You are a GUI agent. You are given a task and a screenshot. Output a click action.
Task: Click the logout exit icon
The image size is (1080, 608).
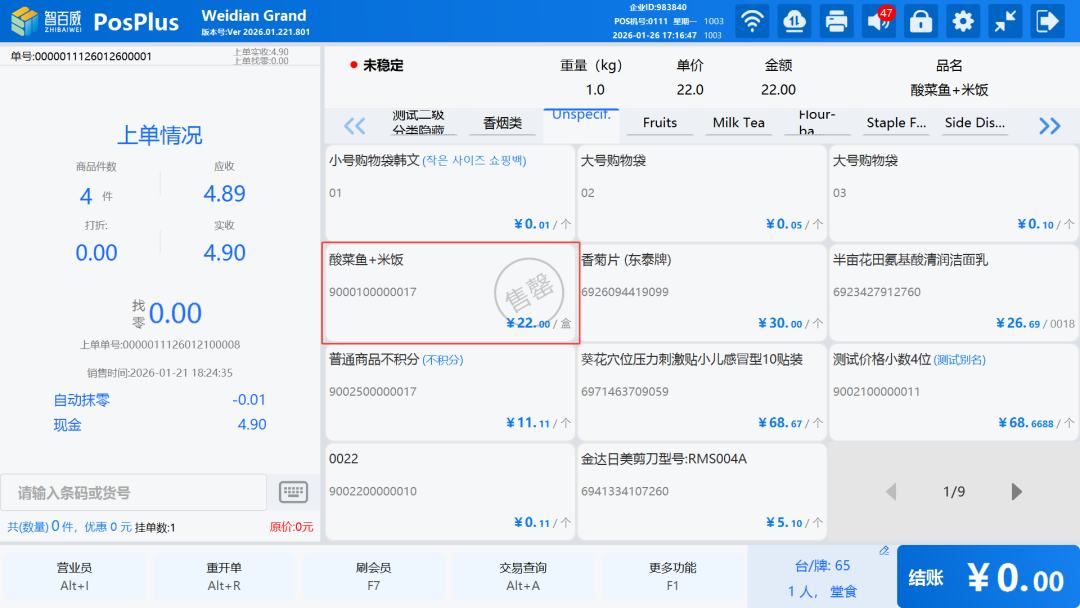pos(1047,21)
